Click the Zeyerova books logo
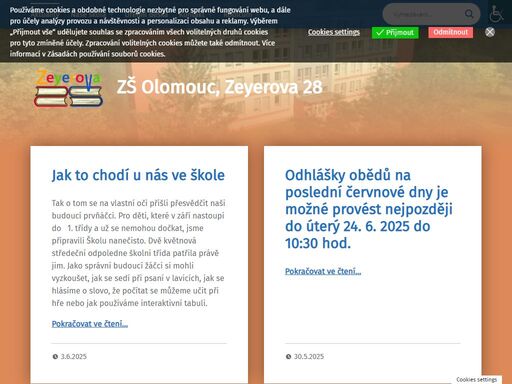 [68, 88]
